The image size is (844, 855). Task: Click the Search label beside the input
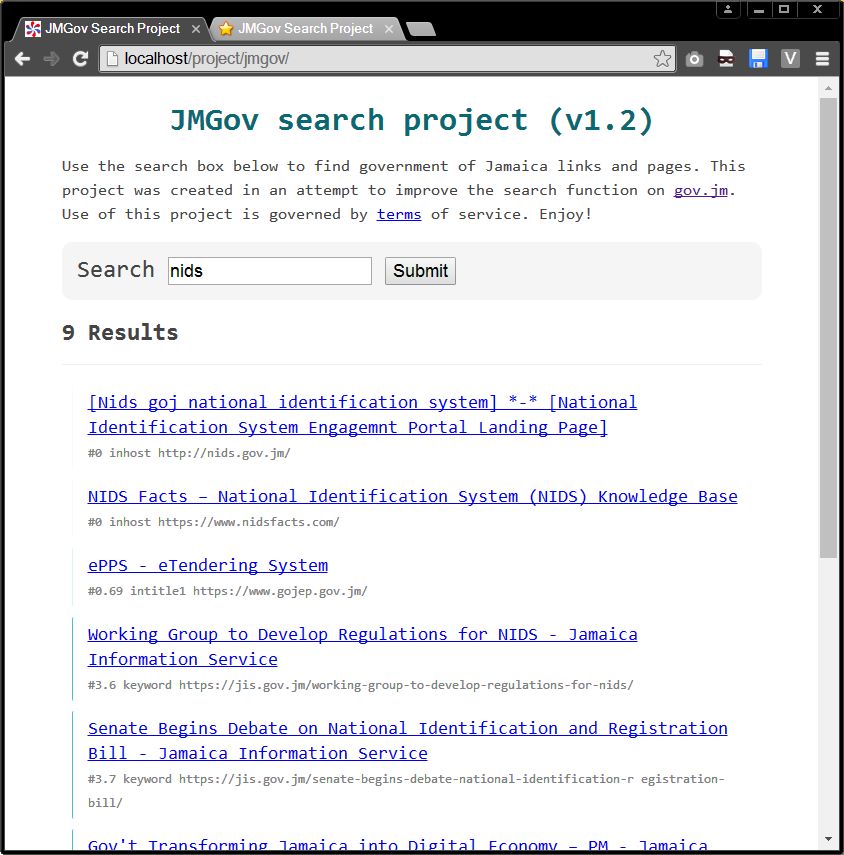click(116, 270)
